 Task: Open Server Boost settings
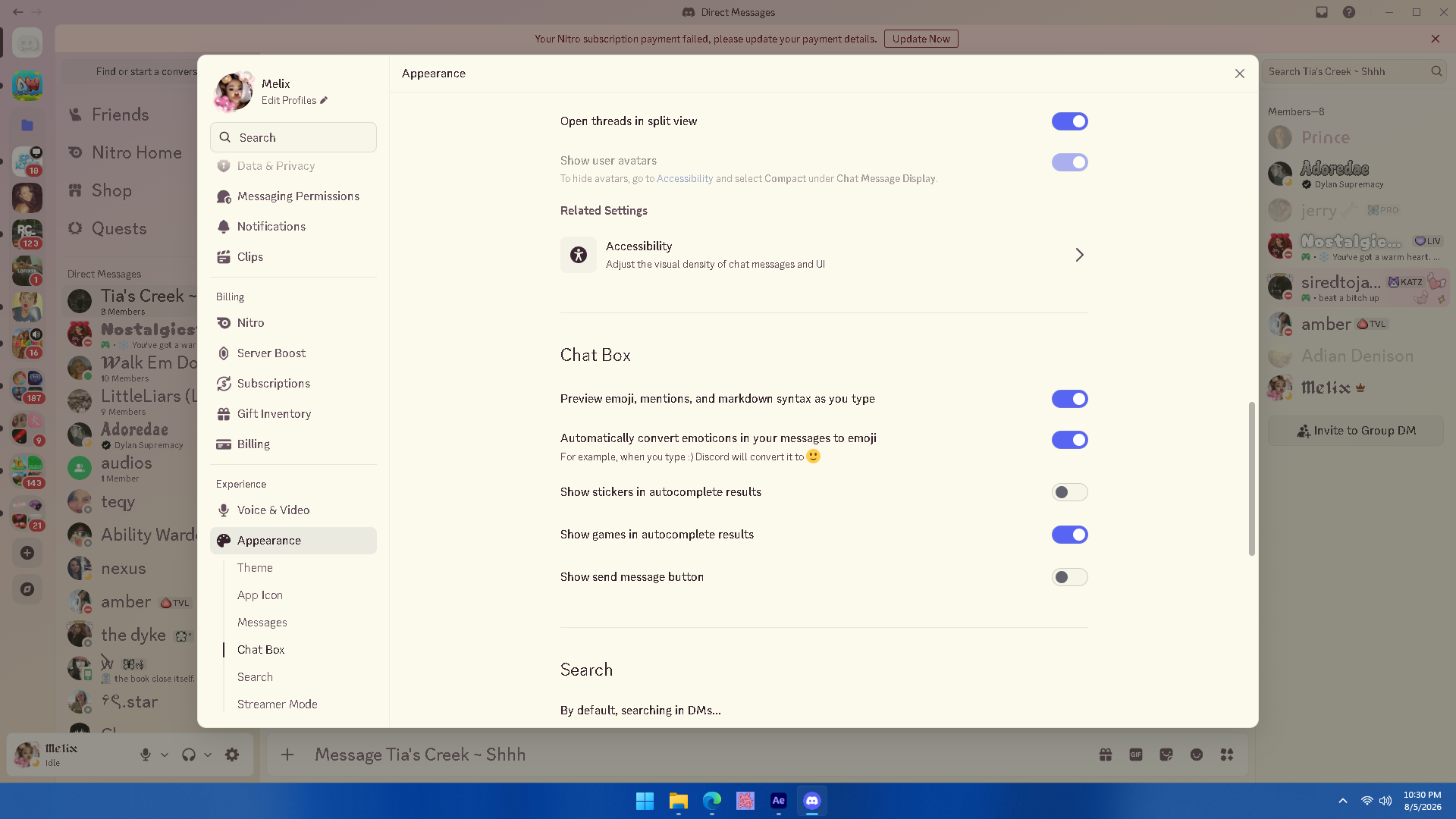coord(293,353)
